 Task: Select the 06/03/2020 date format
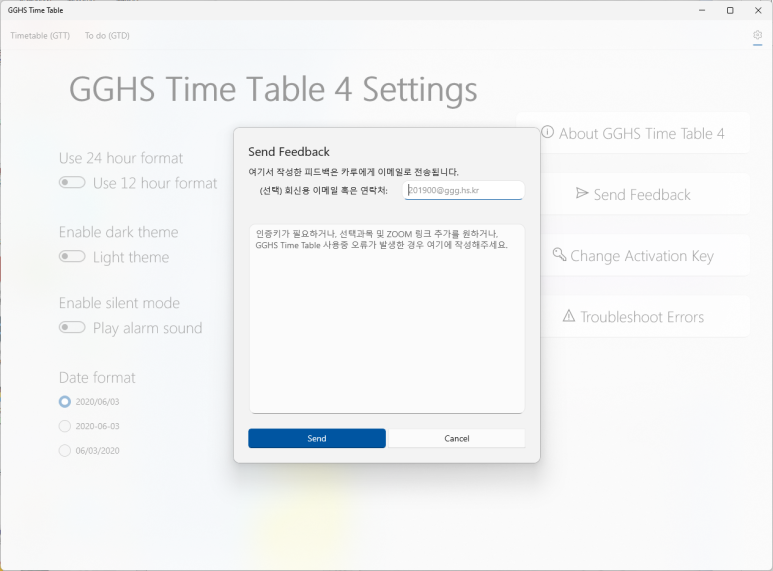65,450
